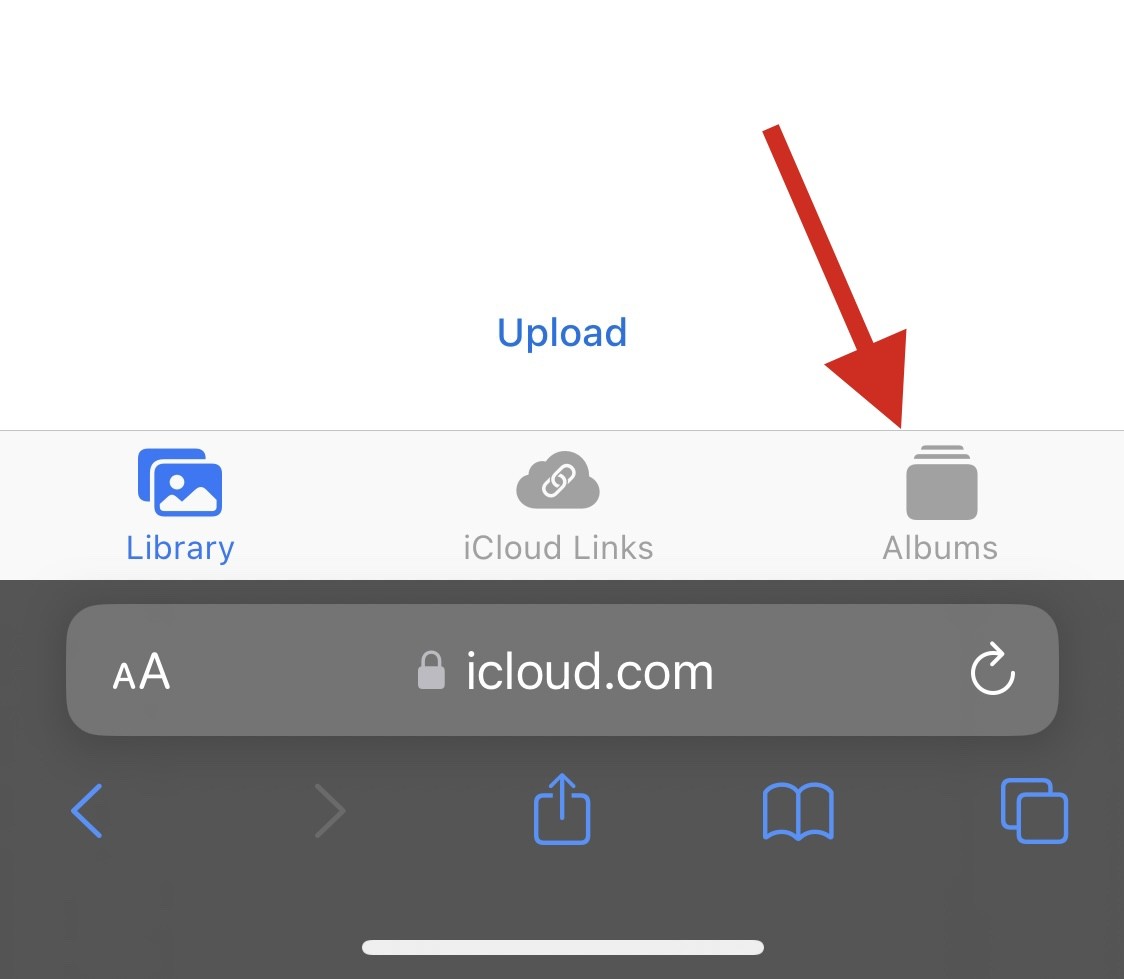
Task: Tap the grayed-out forward arrow
Action: (x=330, y=811)
